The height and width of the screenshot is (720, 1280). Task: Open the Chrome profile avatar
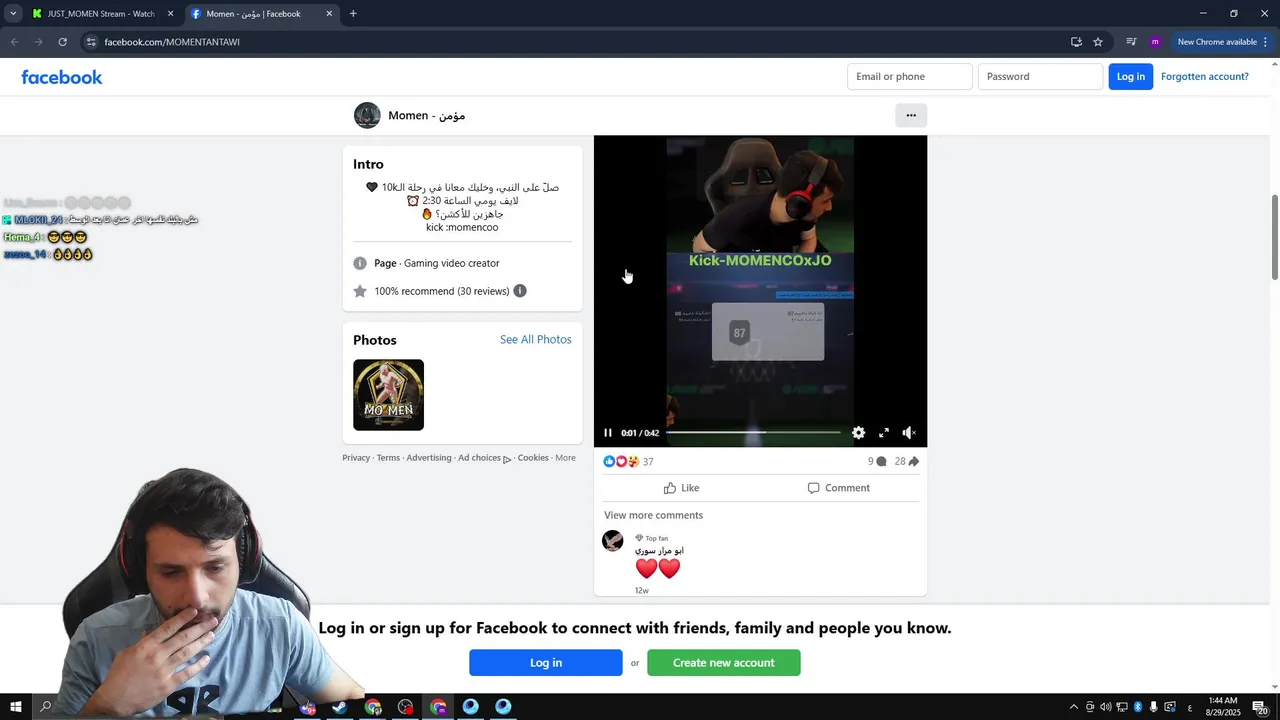click(x=1155, y=42)
